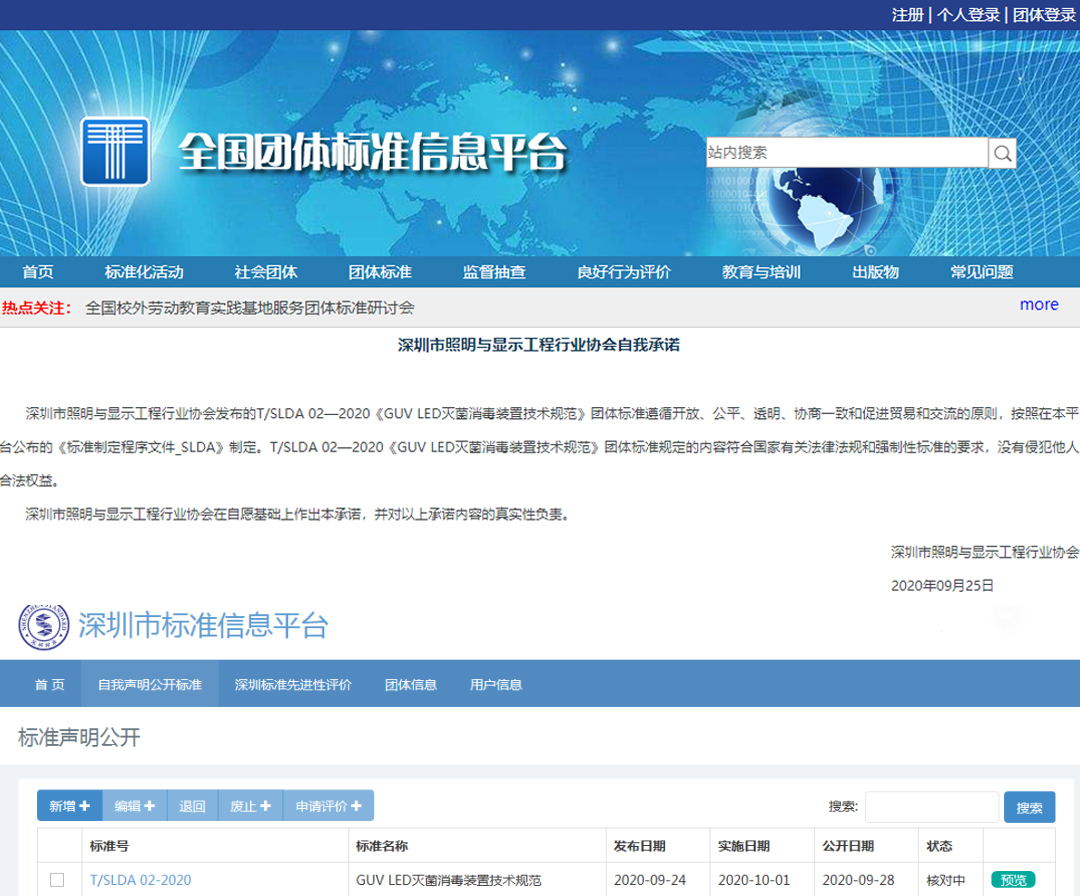Screen dimensions: 1080x896
Task: Click the 'more' hot topics link
Action: [1039, 305]
